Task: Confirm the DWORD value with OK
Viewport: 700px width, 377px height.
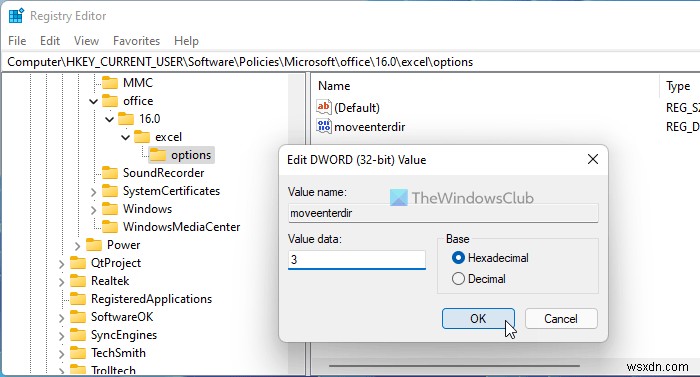Action: pos(478,318)
